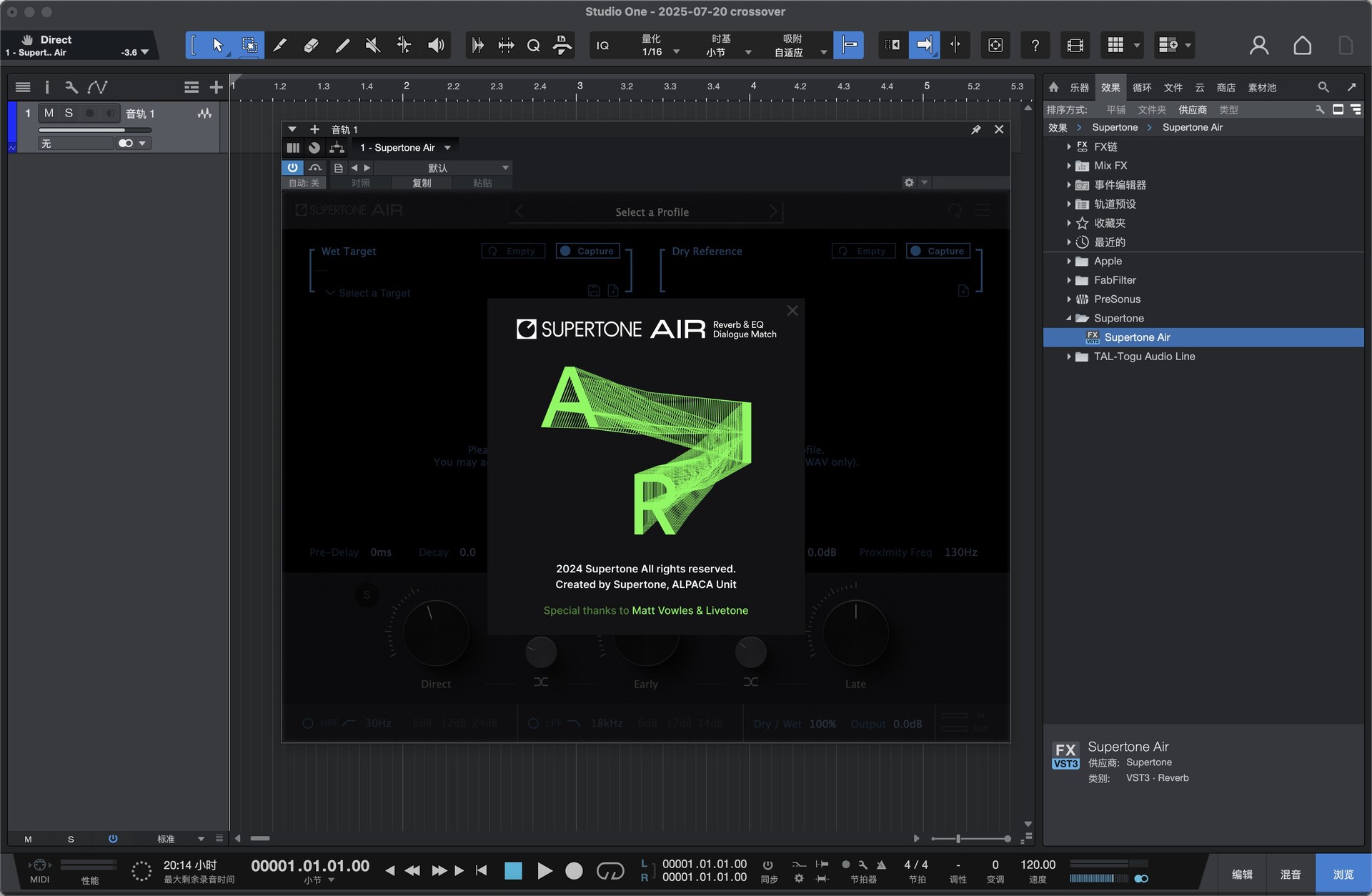Open snap 自适应 dropdown
Screen dimensions: 1372x896
pos(799,51)
